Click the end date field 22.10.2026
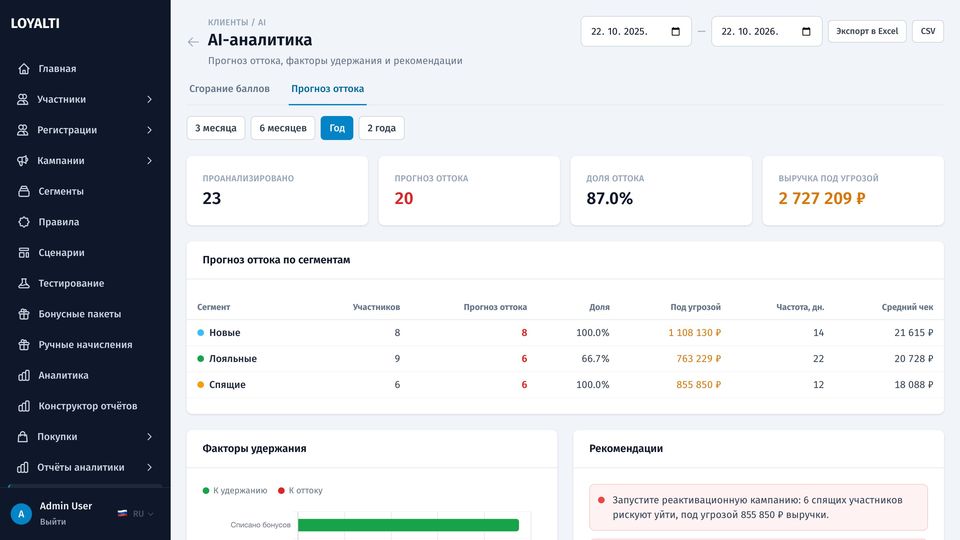Viewport: 960px width, 540px height. tap(767, 31)
